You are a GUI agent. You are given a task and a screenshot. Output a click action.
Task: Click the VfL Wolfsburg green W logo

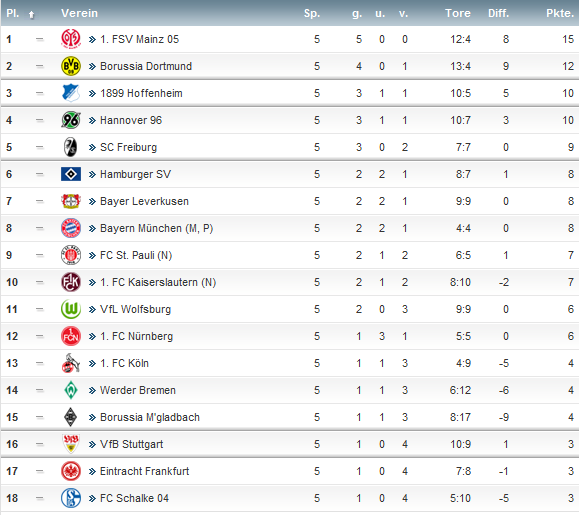pos(71,309)
